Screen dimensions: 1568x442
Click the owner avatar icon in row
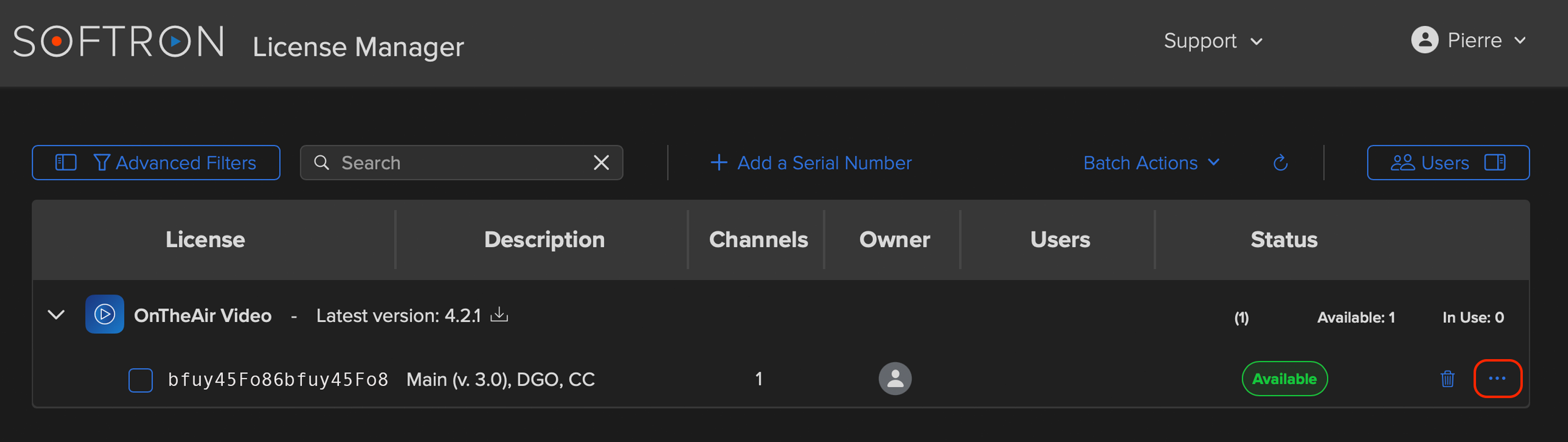point(895,379)
